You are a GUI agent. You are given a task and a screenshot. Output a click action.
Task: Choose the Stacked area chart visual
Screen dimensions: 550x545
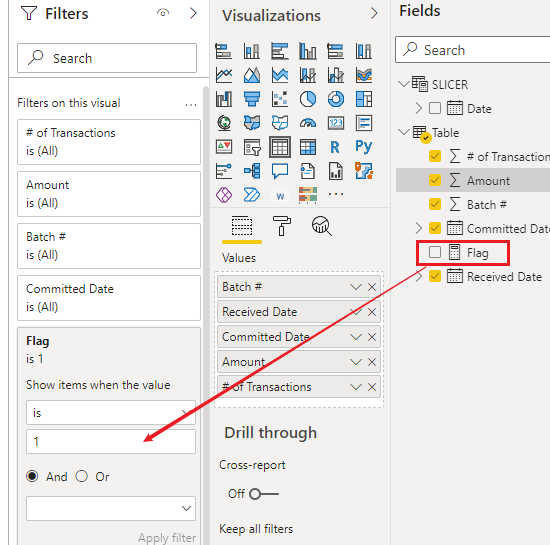tap(280, 75)
